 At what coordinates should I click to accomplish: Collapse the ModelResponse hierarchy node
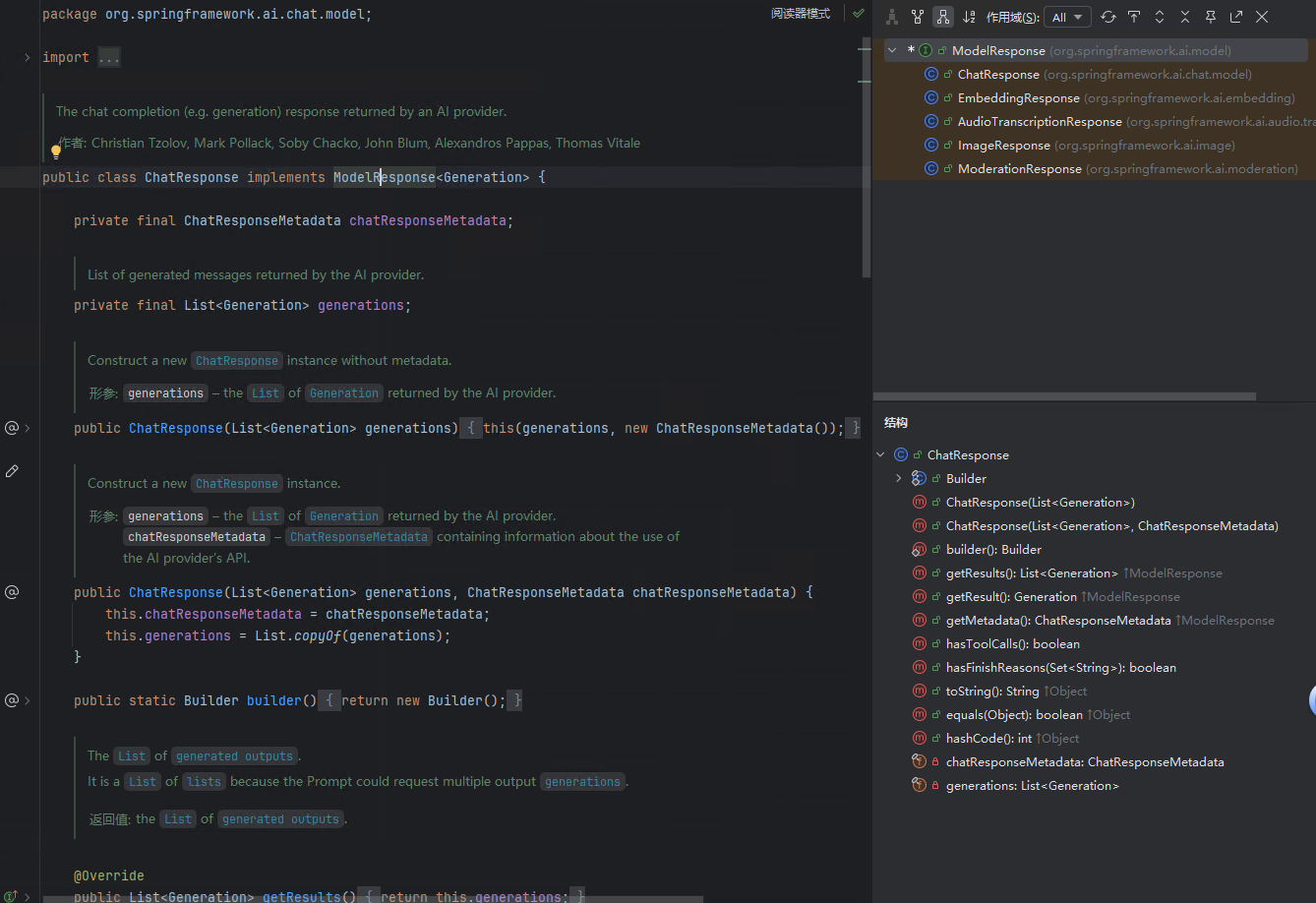pyautogui.click(x=892, y=50)
